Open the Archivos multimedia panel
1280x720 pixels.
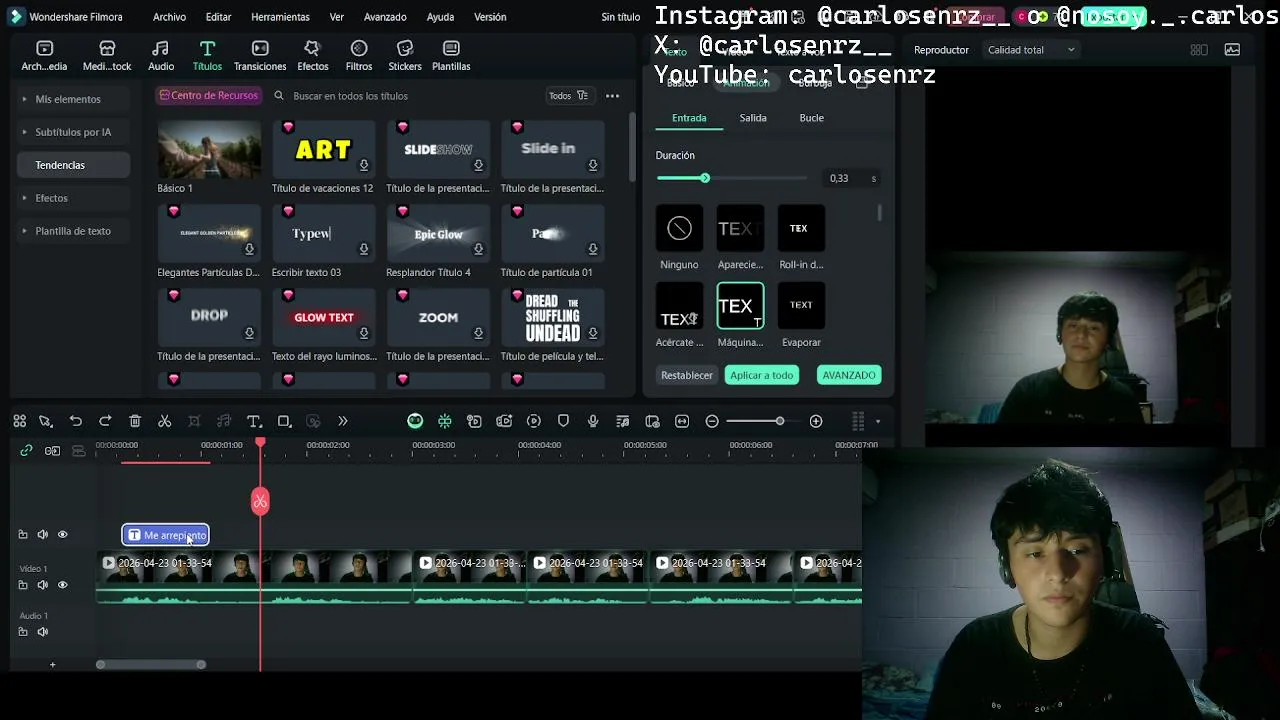click(x=44, y=56)
